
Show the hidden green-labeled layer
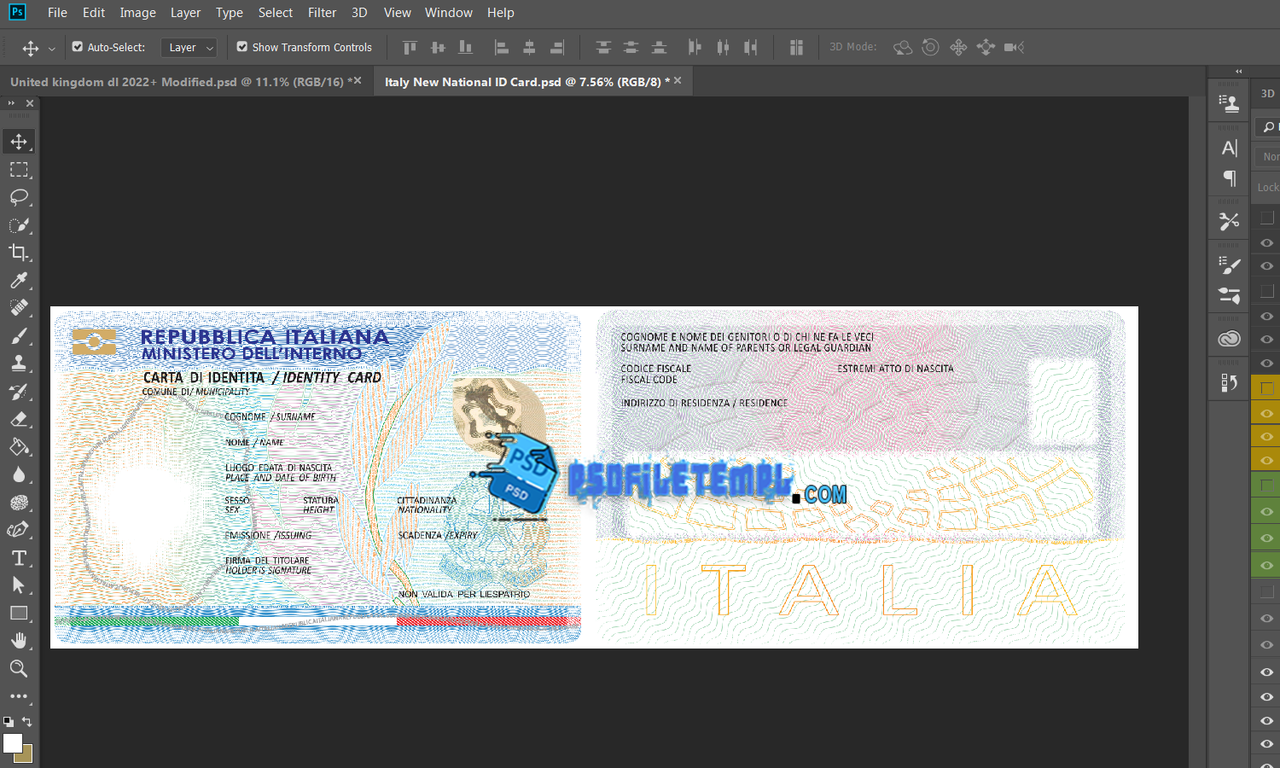click(x=1266, y=484)
